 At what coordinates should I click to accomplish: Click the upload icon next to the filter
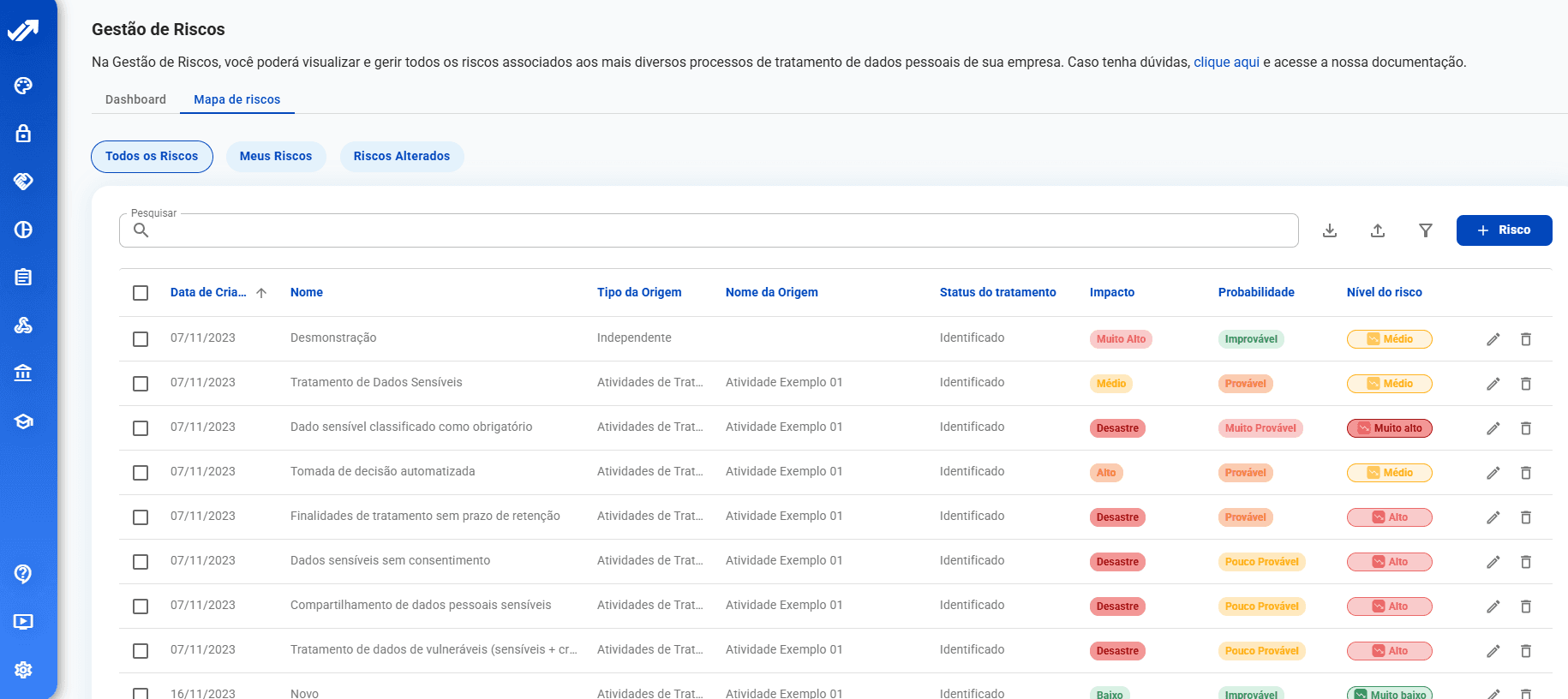tap(1378, 230)
